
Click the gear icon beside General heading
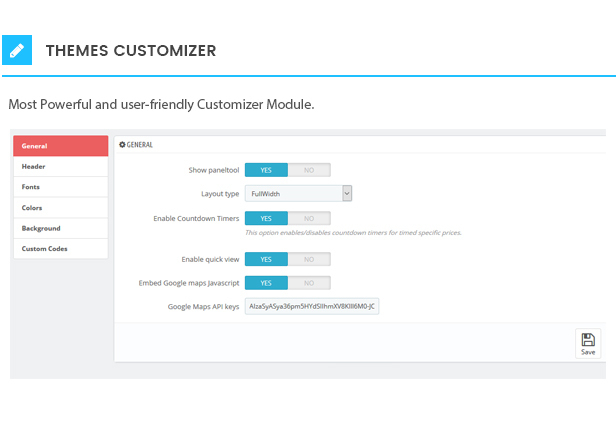pos(122,145)
